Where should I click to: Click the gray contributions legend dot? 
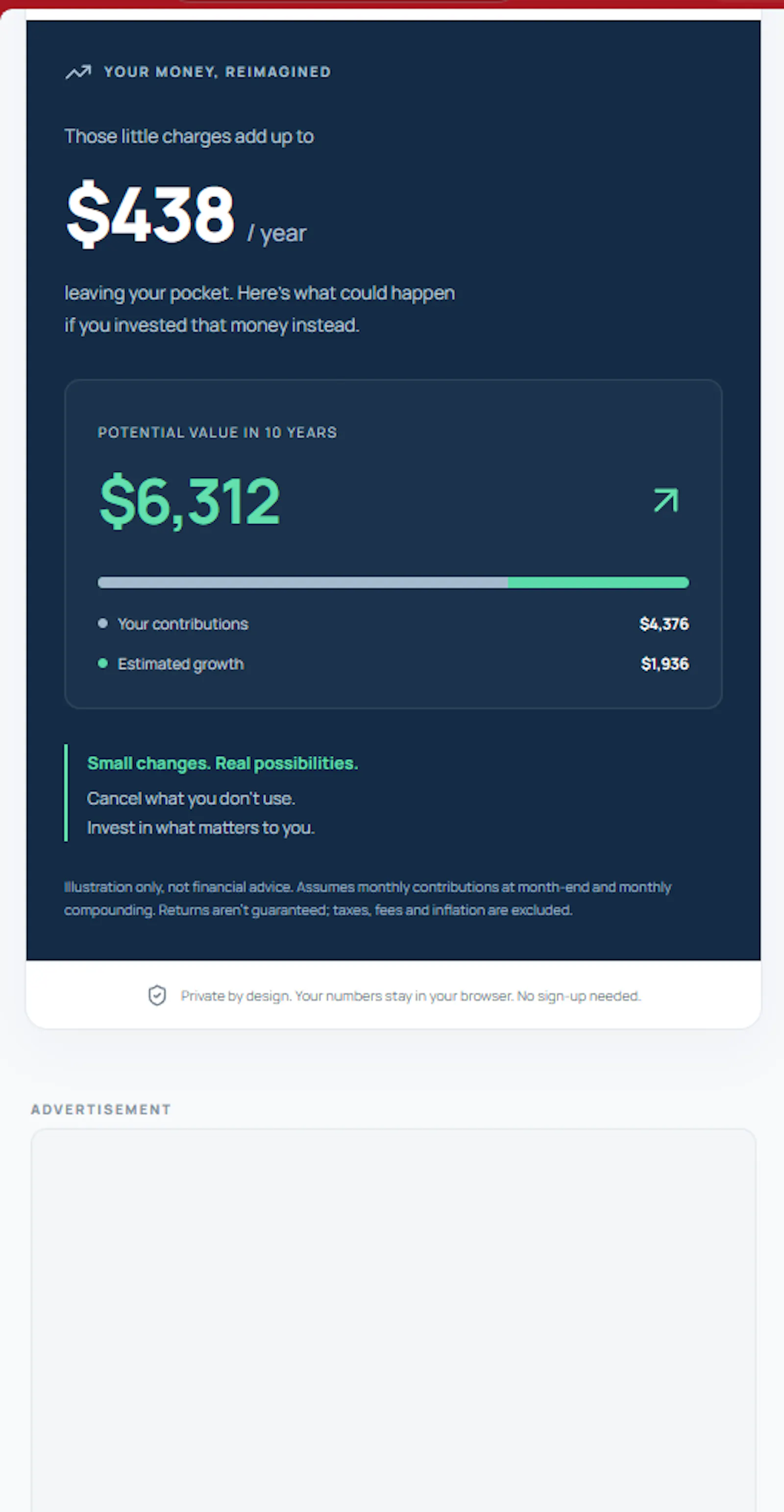click(103, 623)
